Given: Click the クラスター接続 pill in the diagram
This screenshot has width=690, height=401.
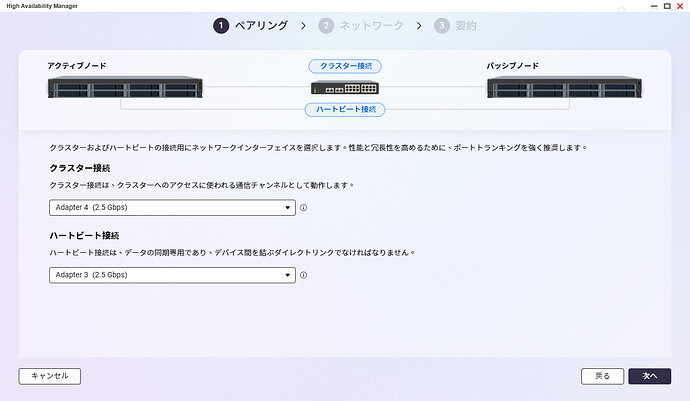Looking at the screenshot, I should point(345,66).
